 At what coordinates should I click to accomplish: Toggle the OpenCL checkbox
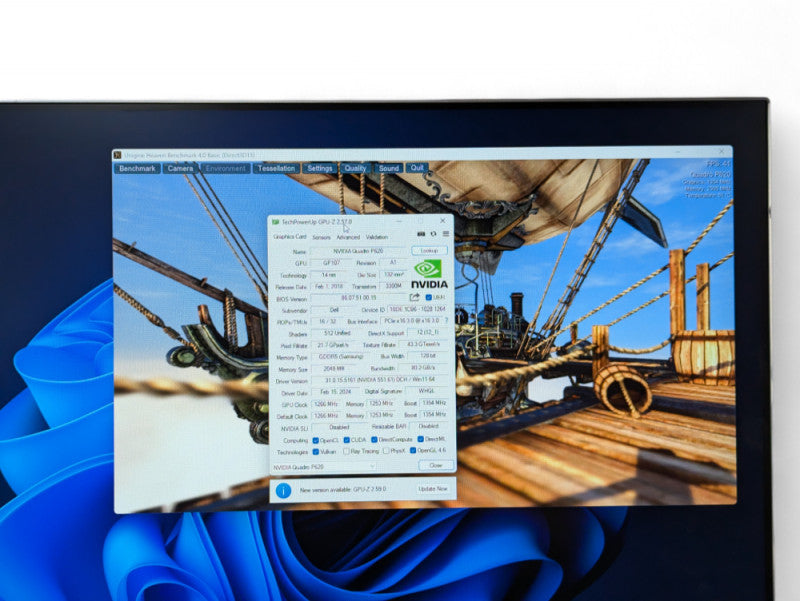pos(315,440)
